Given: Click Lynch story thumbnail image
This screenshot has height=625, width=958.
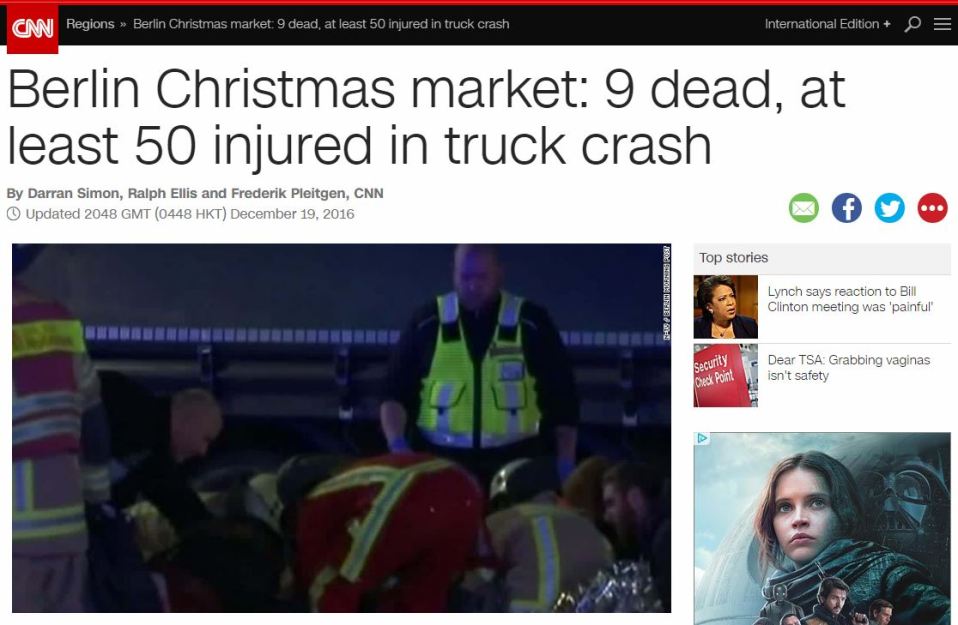Looking at the screenshot, I should coord(725,307).
